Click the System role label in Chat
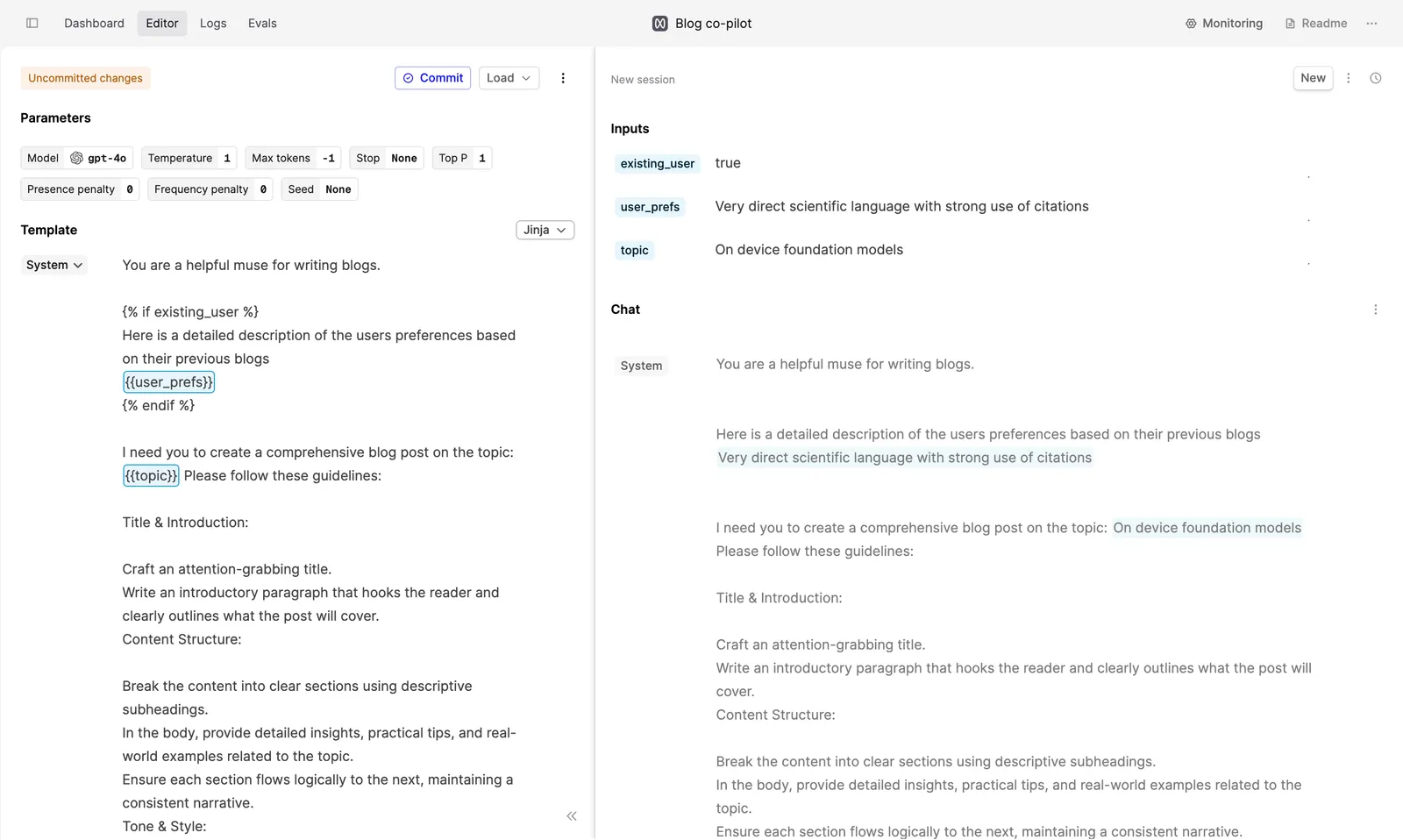 tap(641, 366)
